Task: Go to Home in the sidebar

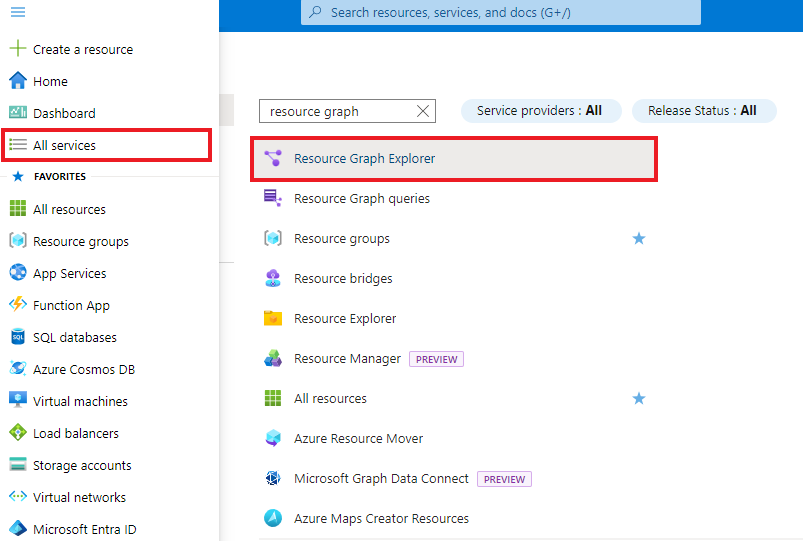Action: [x=50, y=81]
